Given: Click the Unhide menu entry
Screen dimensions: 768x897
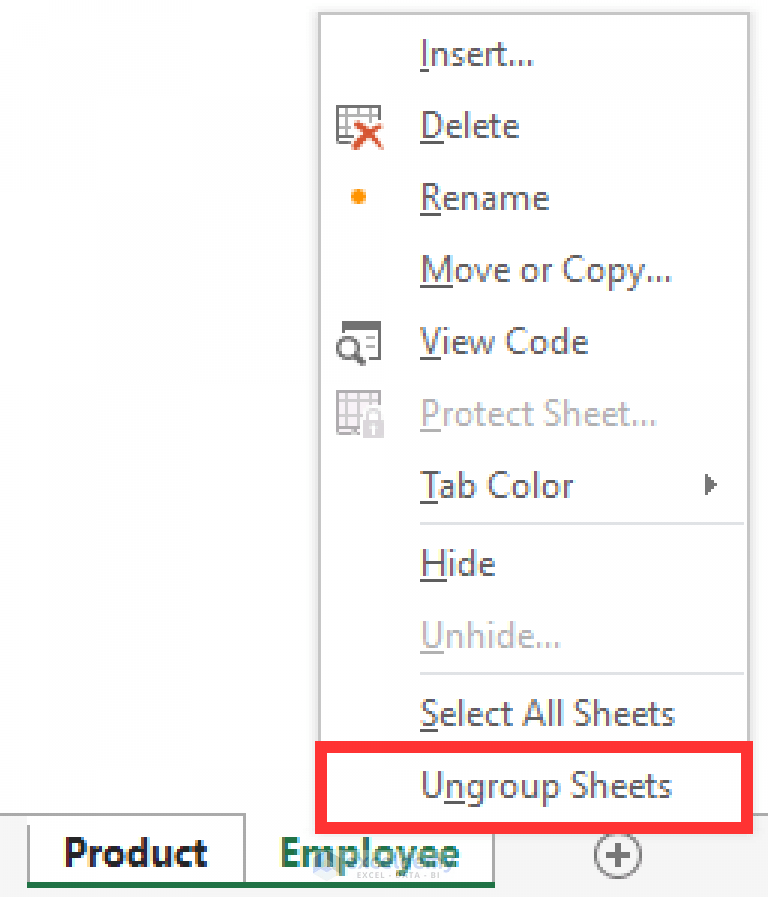Looking at the screenshot, I should (489, 635).
